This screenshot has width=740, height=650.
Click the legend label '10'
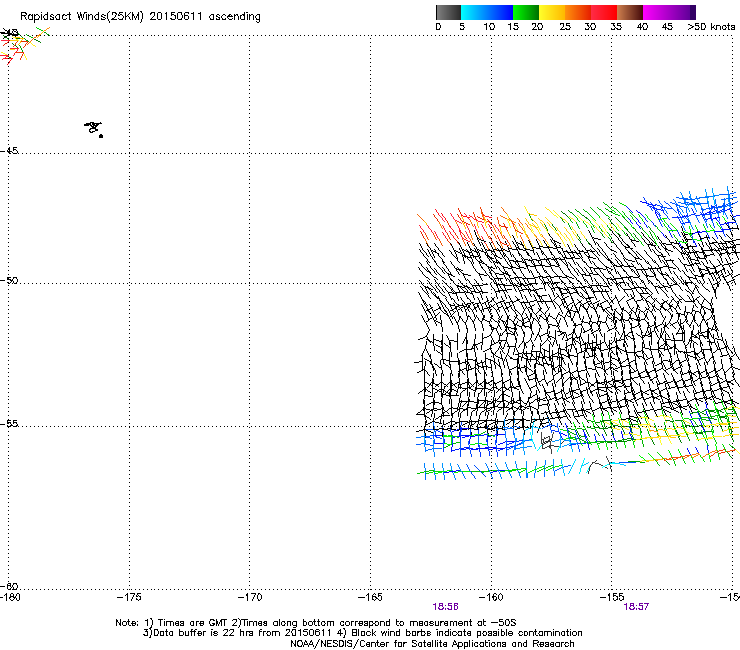coord(489,27)
